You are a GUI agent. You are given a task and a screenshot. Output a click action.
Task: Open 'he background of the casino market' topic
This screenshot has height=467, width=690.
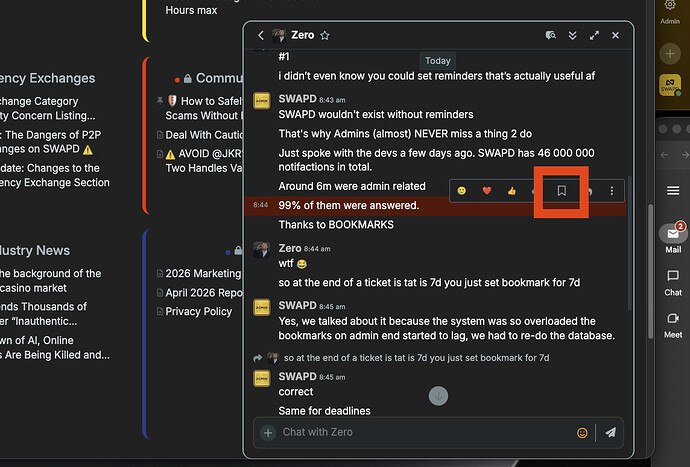coord(51,281)
